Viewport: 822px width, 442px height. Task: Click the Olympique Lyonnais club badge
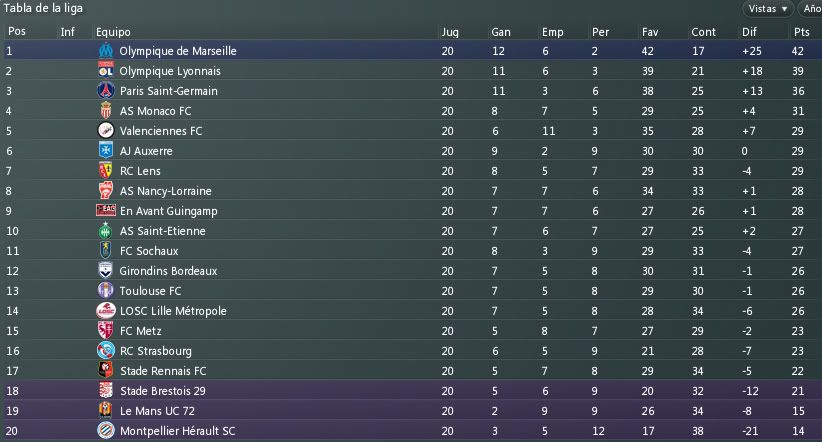click(x=105, y=71)
